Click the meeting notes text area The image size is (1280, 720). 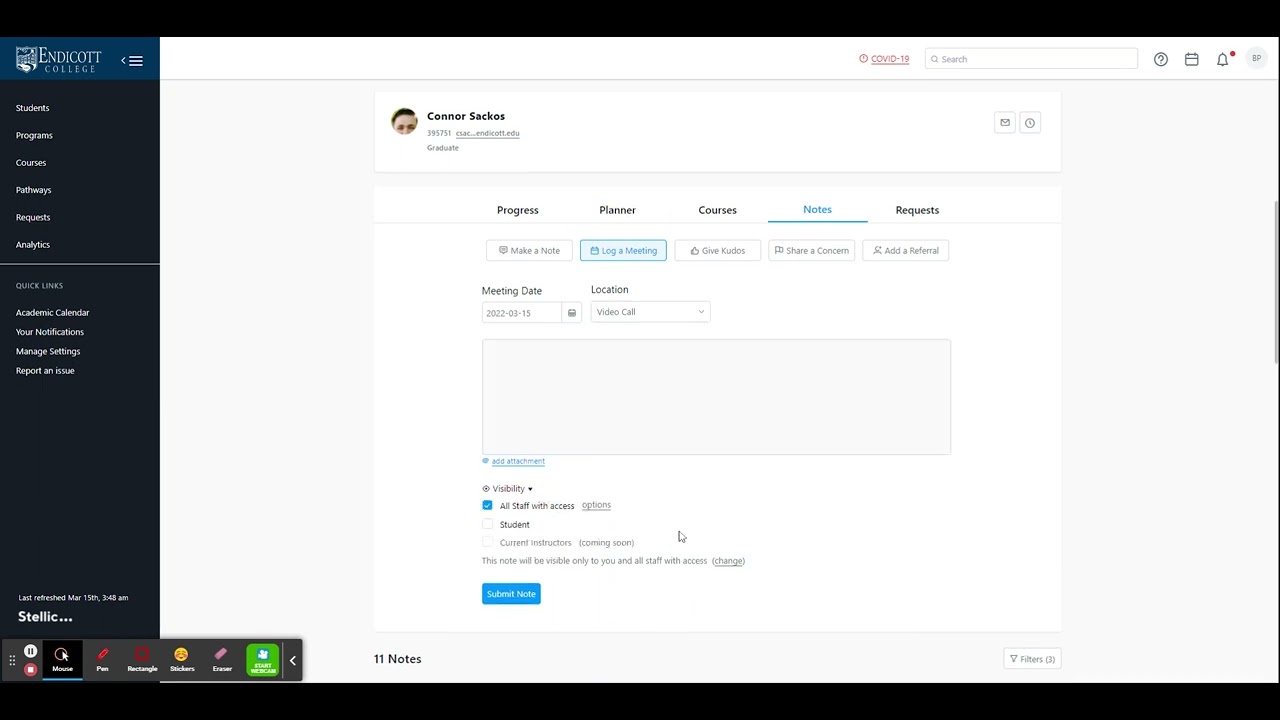716,397
